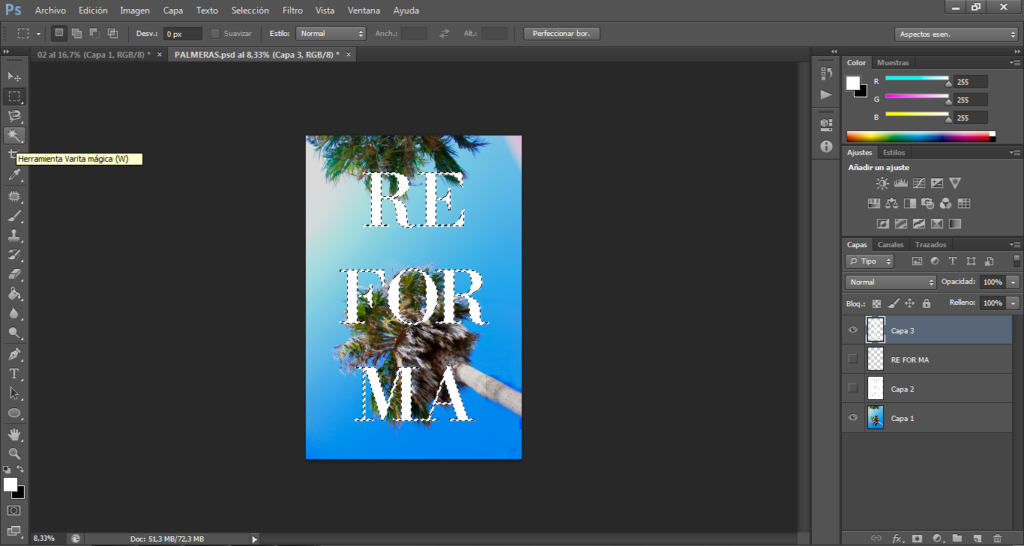Viewport: 1024px width, 546px height.
Task: Select the Capa 2 layer thumbnail
Action: point(875,388)
